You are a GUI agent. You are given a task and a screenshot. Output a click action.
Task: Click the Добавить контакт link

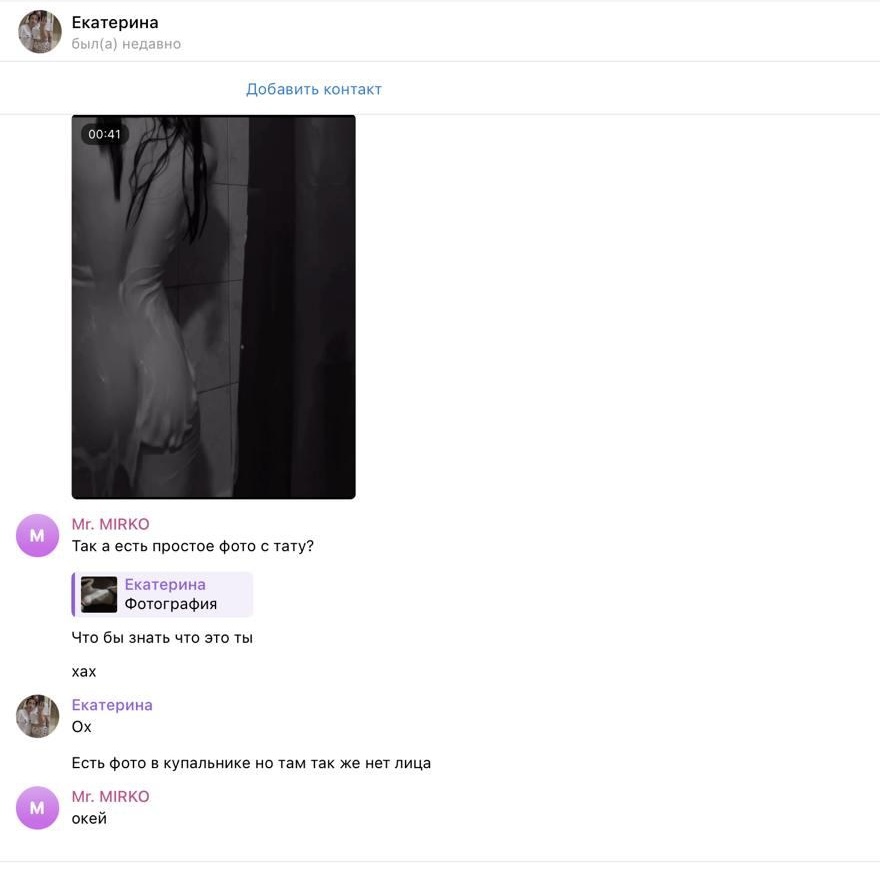tap(314, 89)
